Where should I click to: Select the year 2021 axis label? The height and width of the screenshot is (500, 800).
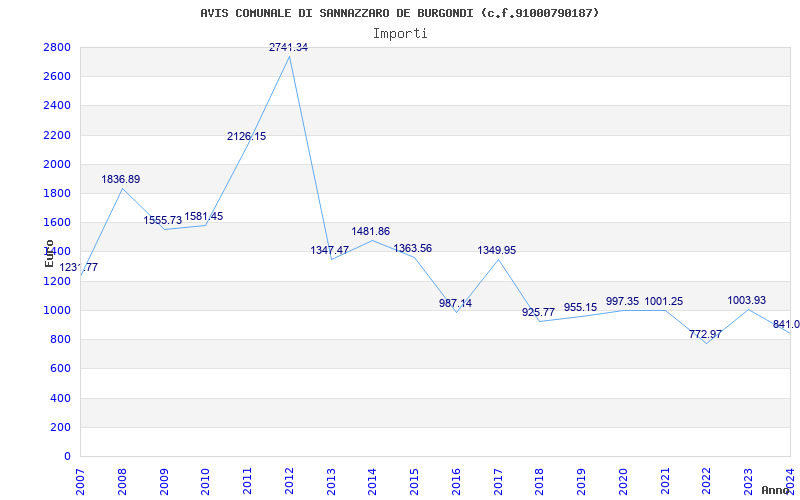665,482
